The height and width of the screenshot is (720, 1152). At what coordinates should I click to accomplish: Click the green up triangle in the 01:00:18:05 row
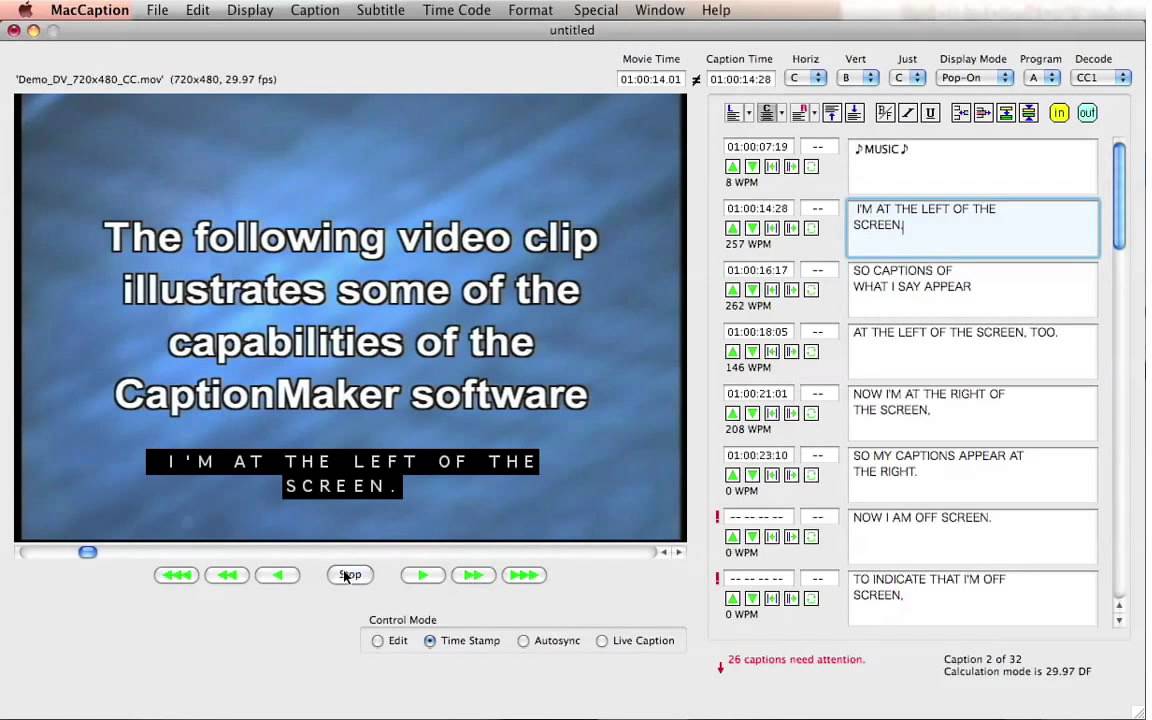pyautogui.click(x=732, y=352)
